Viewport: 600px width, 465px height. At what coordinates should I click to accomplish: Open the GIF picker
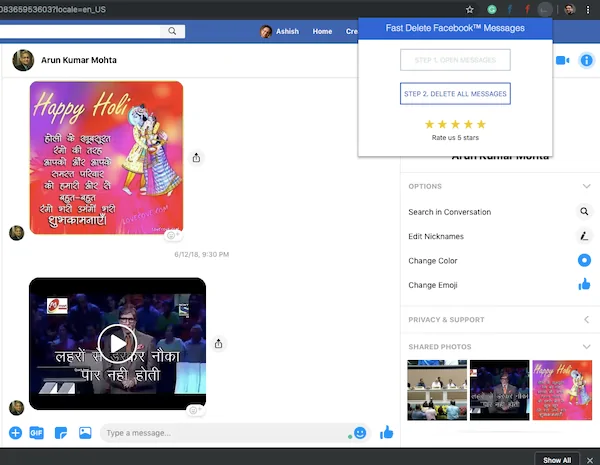pyautogui.click(x=37, y=433)
